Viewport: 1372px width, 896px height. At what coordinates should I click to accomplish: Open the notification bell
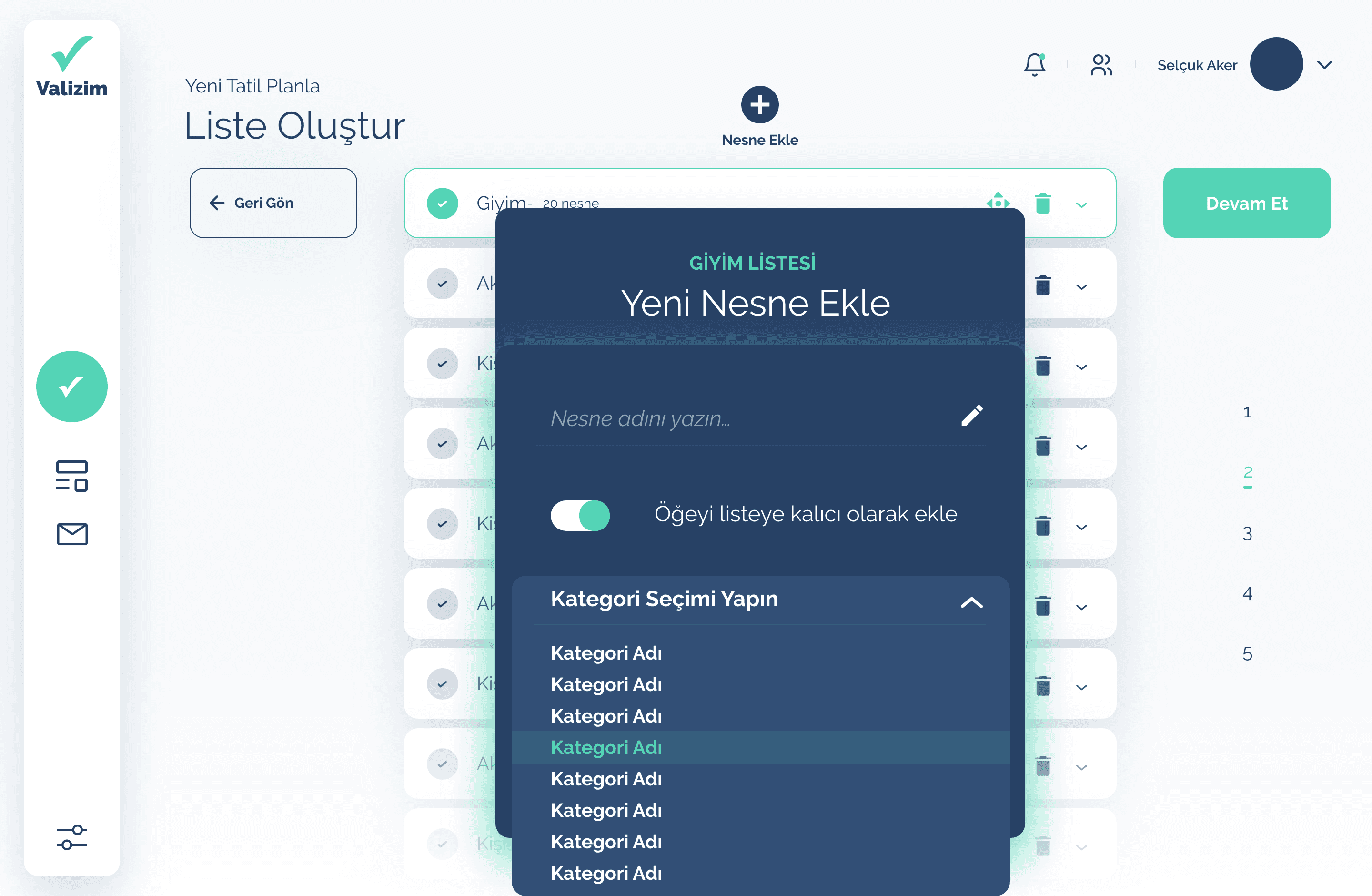(1035, 64)
